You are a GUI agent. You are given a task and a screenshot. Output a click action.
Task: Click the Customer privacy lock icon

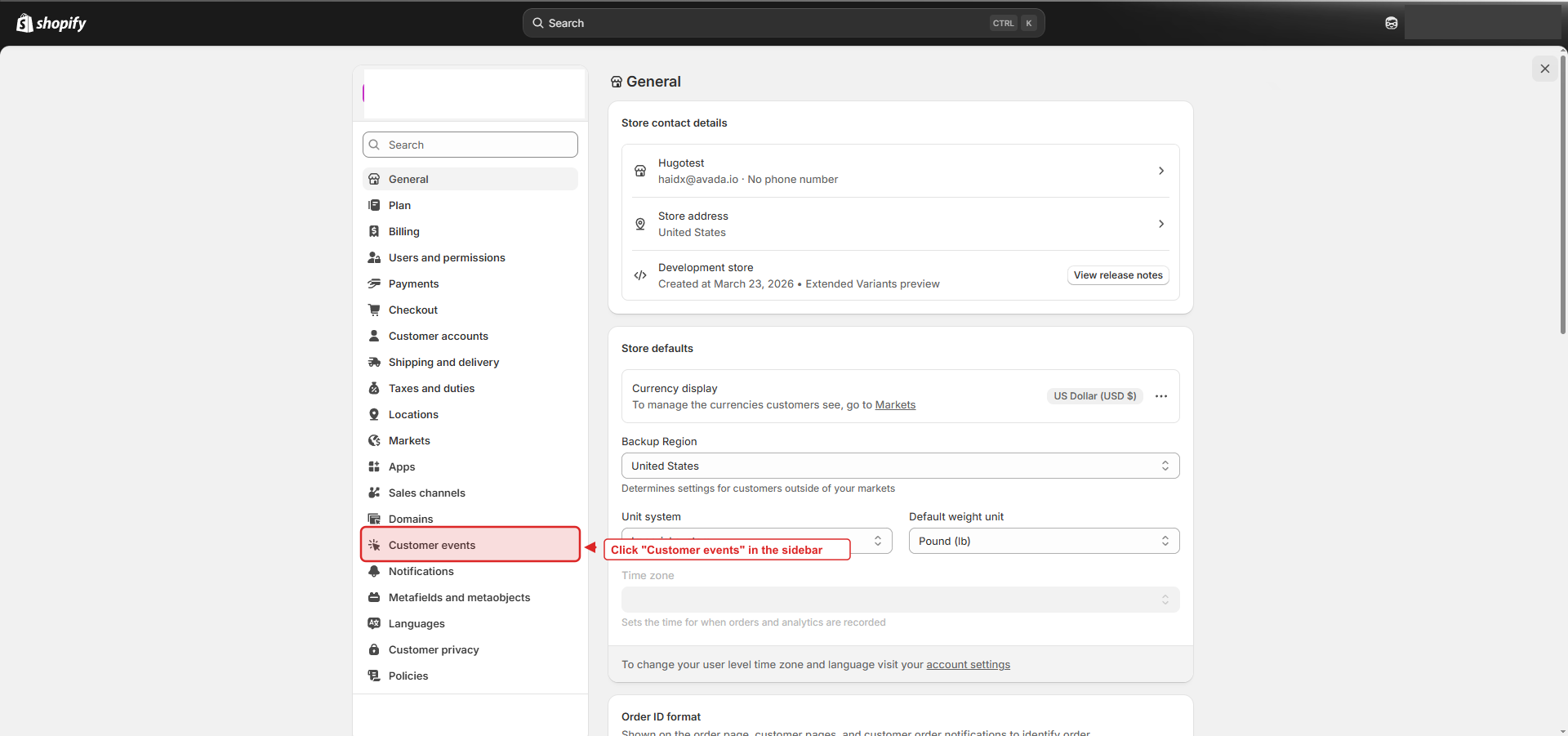pos(374,649)
